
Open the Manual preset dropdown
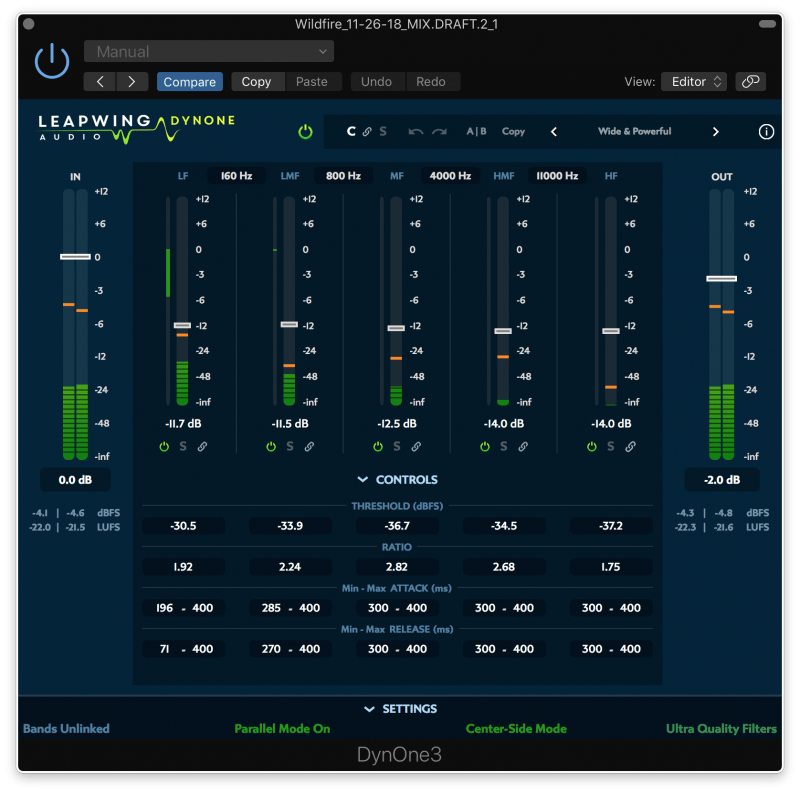(x=209, y=52)
